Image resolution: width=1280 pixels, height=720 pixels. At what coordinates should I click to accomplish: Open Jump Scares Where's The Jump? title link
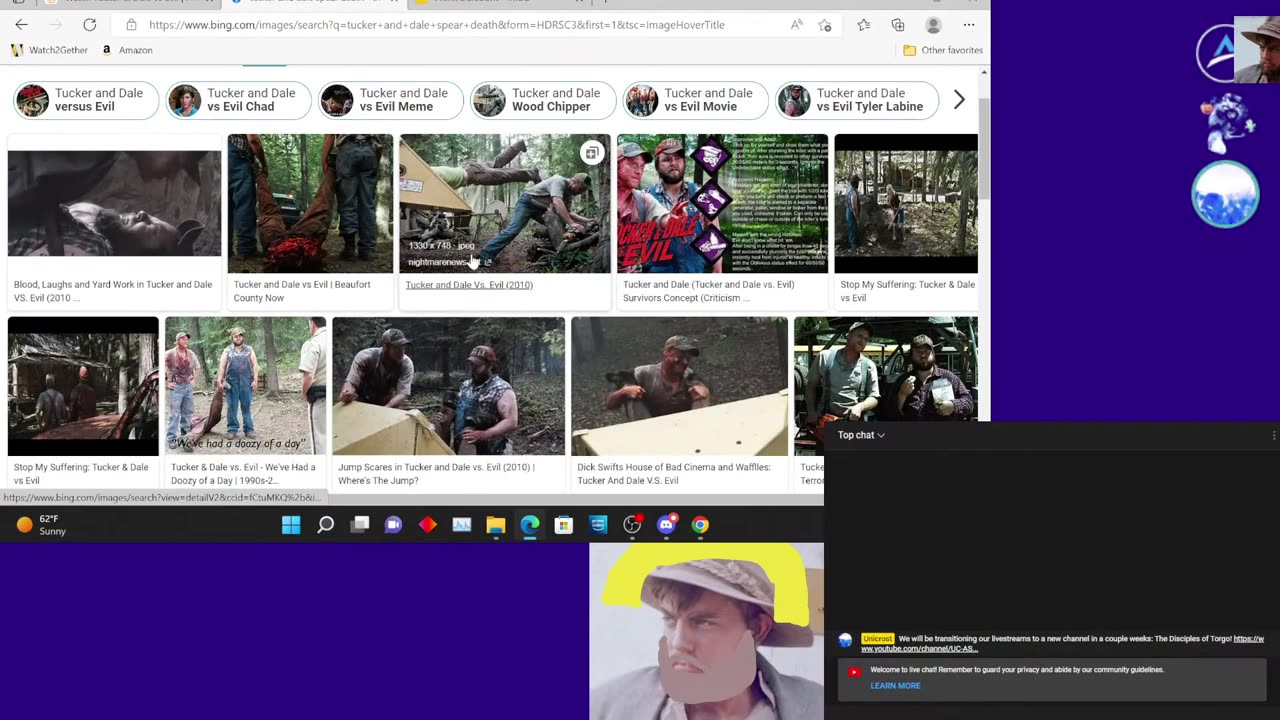pos(436,474)
